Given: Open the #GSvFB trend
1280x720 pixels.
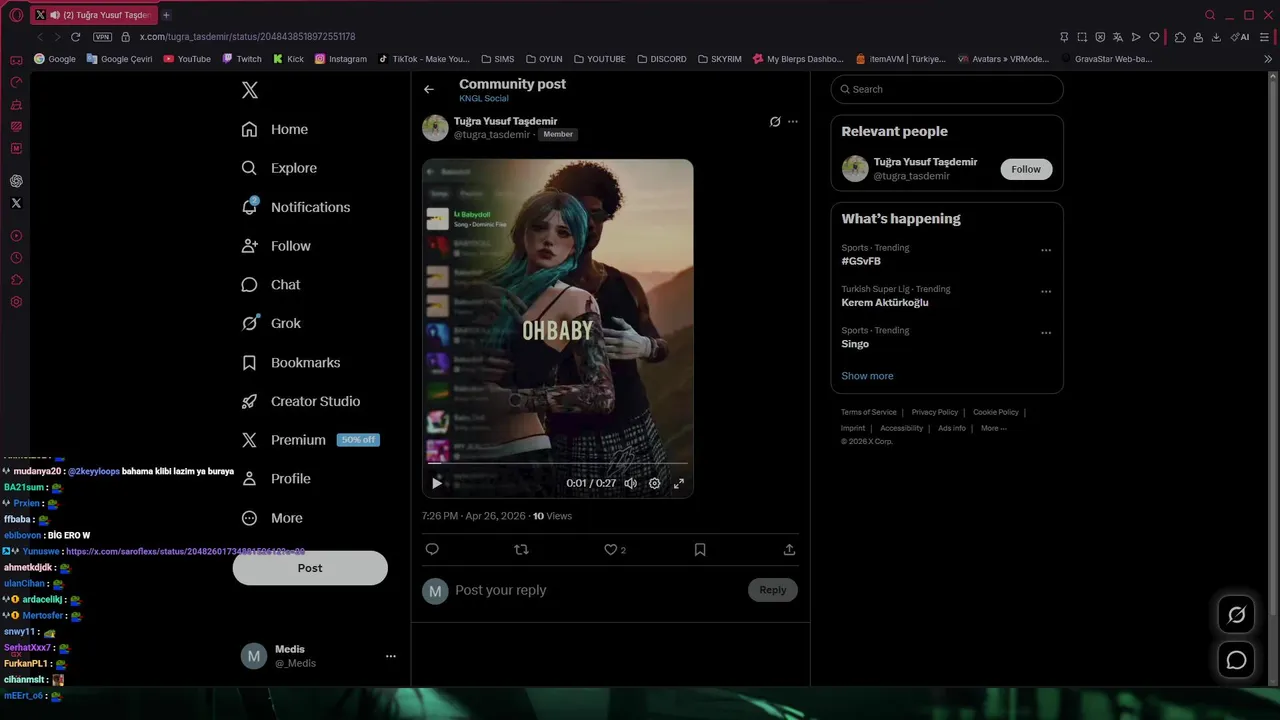Looking at the screenshot, I should click(x=861, y=261).
